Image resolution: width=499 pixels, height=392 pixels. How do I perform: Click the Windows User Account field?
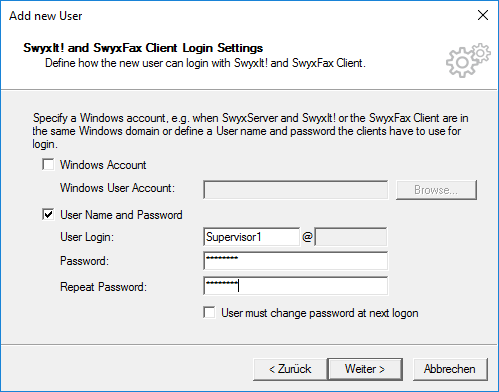(x=296, y=190)
